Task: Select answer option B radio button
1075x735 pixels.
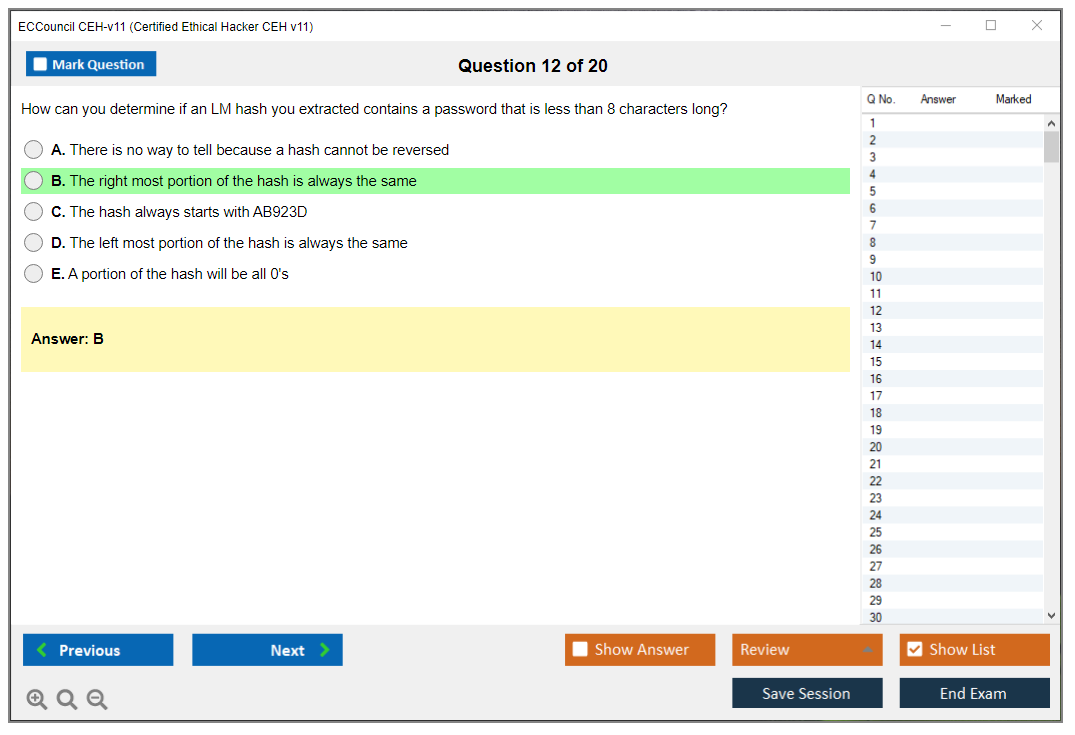Action: tap(34, 181)
